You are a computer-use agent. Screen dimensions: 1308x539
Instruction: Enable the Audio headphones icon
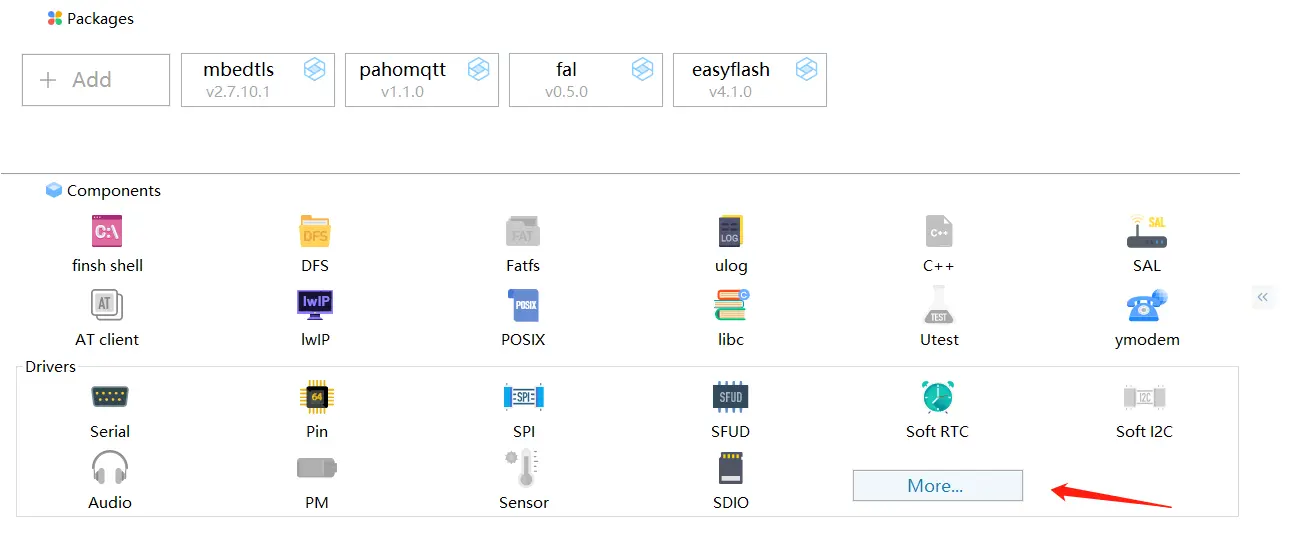click(x=109, y=468)
